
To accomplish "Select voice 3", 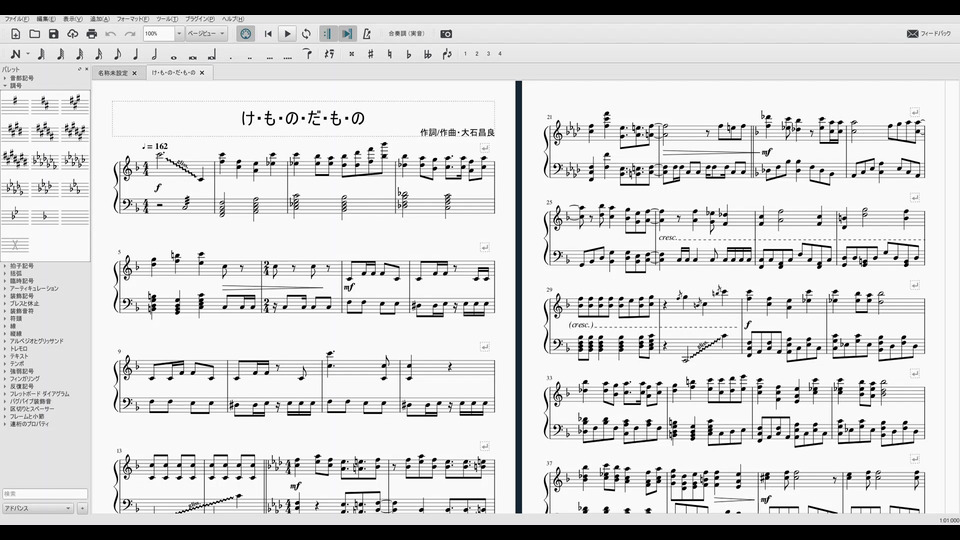I will tap(488, 54).
